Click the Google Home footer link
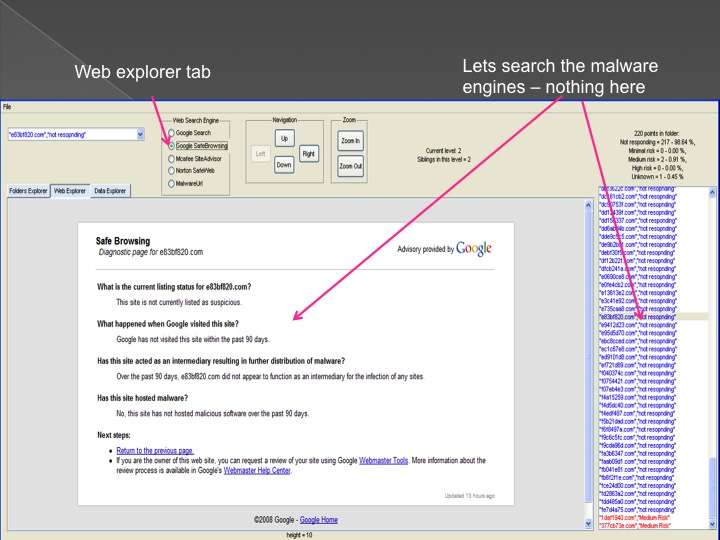Image resolution: width=720 pixels, height=540 pixels. [x=319, y=520]
